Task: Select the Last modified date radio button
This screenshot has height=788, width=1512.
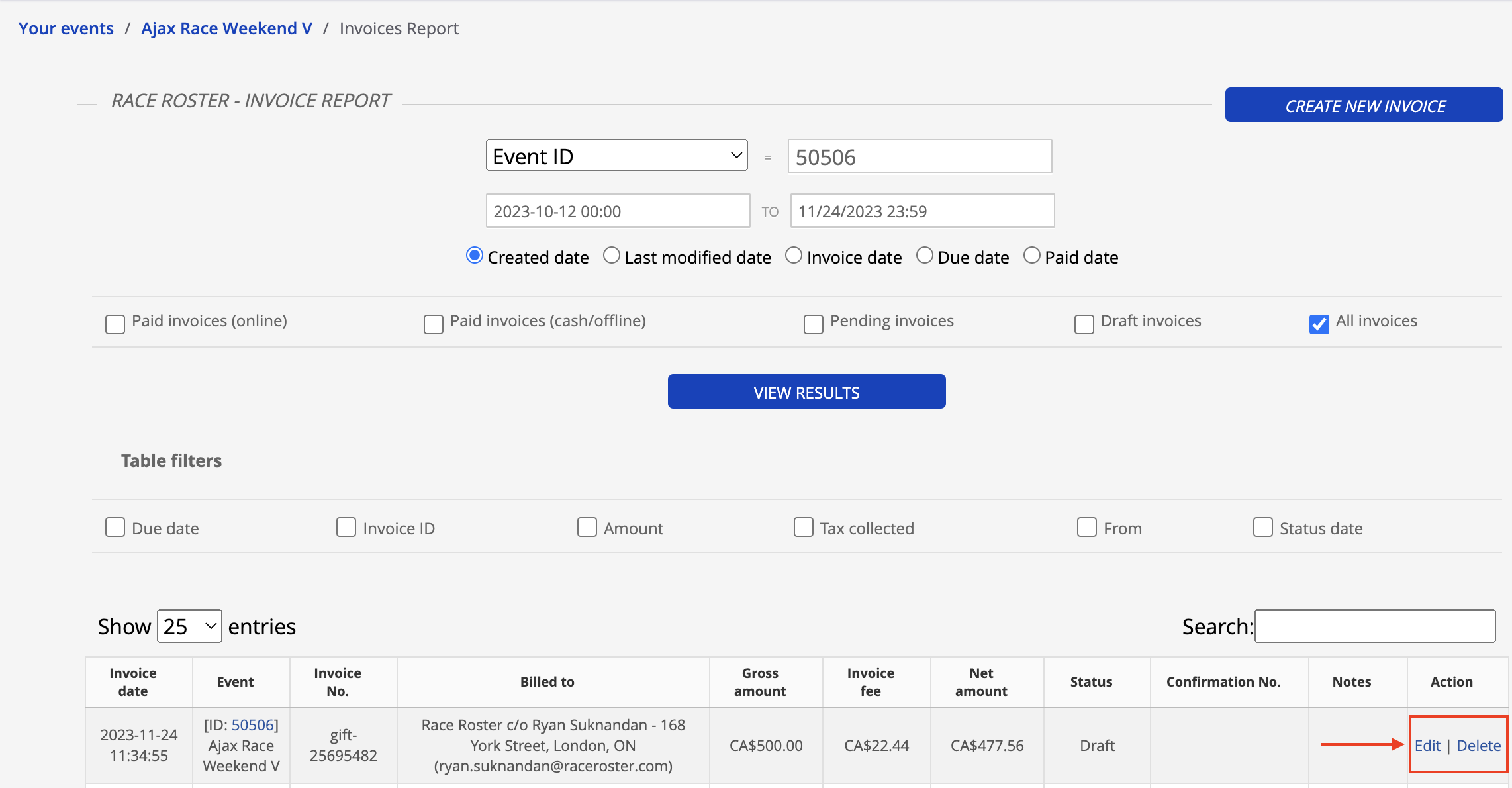Action: pyautogui.click(x=611, y=255)
